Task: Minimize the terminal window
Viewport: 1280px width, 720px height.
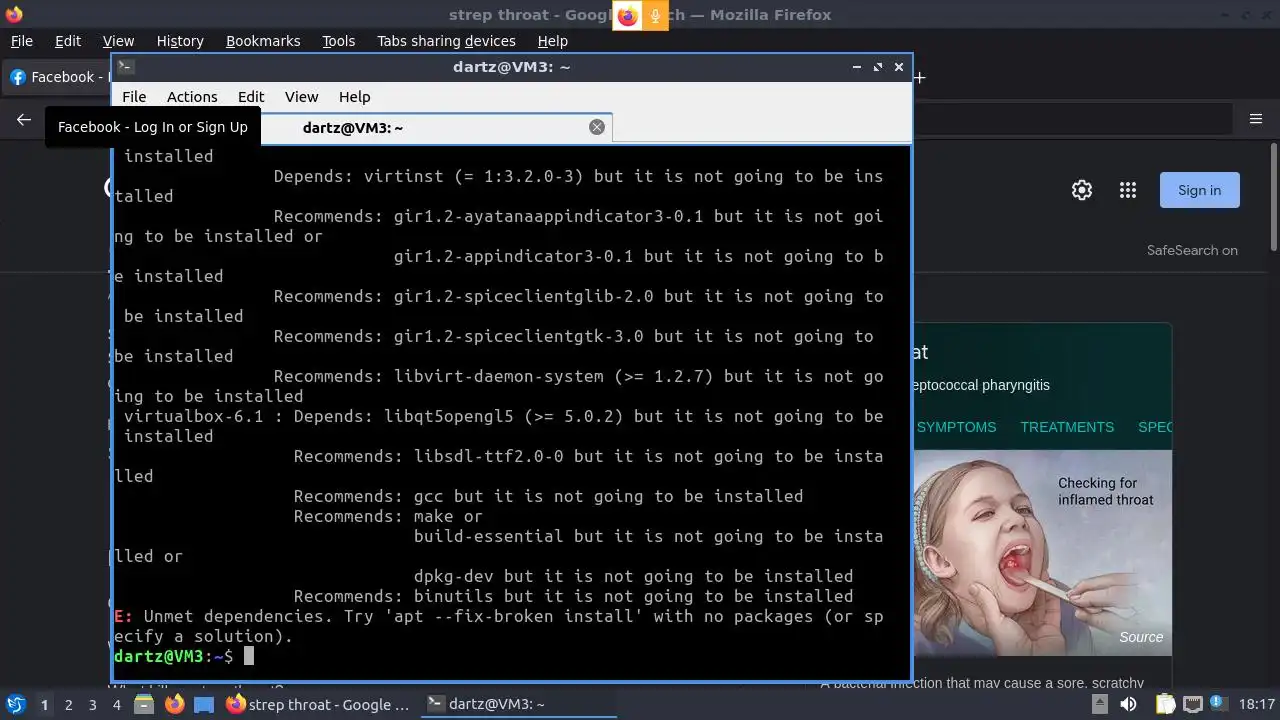Action: tap(857, 67)
